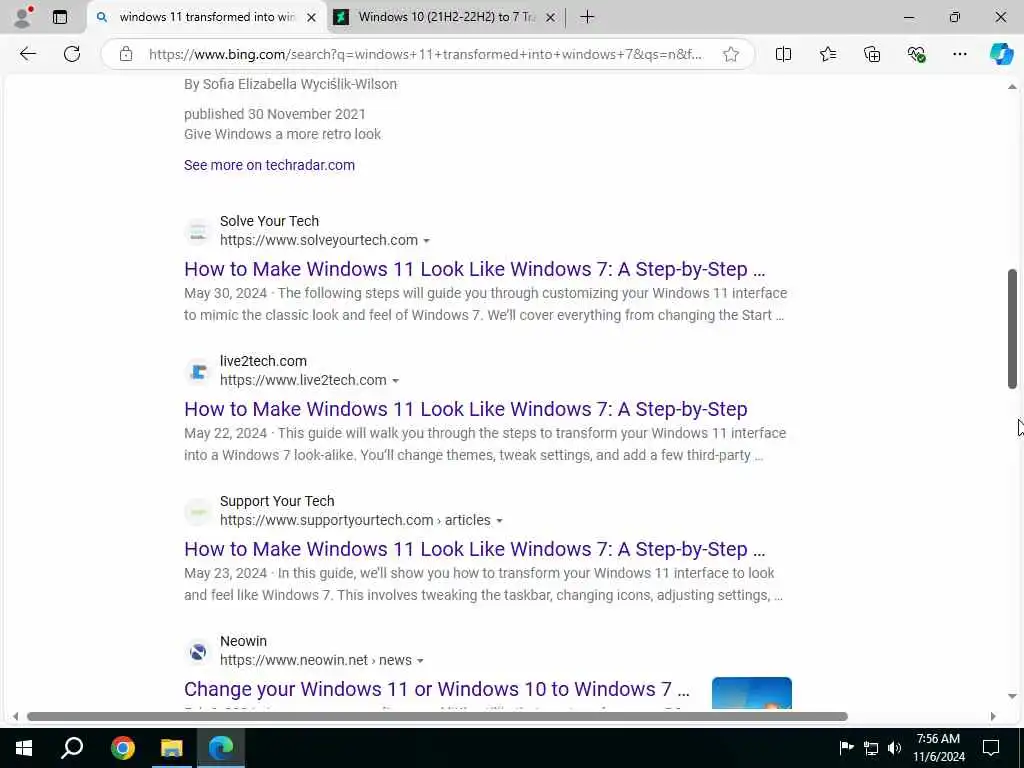Image resolution: width=1024 pixels, height=768 pixels.
Task: Switch to the Windows 10 (21H2-22H2) to 7 tab
Action: click(x=444, y=17)
